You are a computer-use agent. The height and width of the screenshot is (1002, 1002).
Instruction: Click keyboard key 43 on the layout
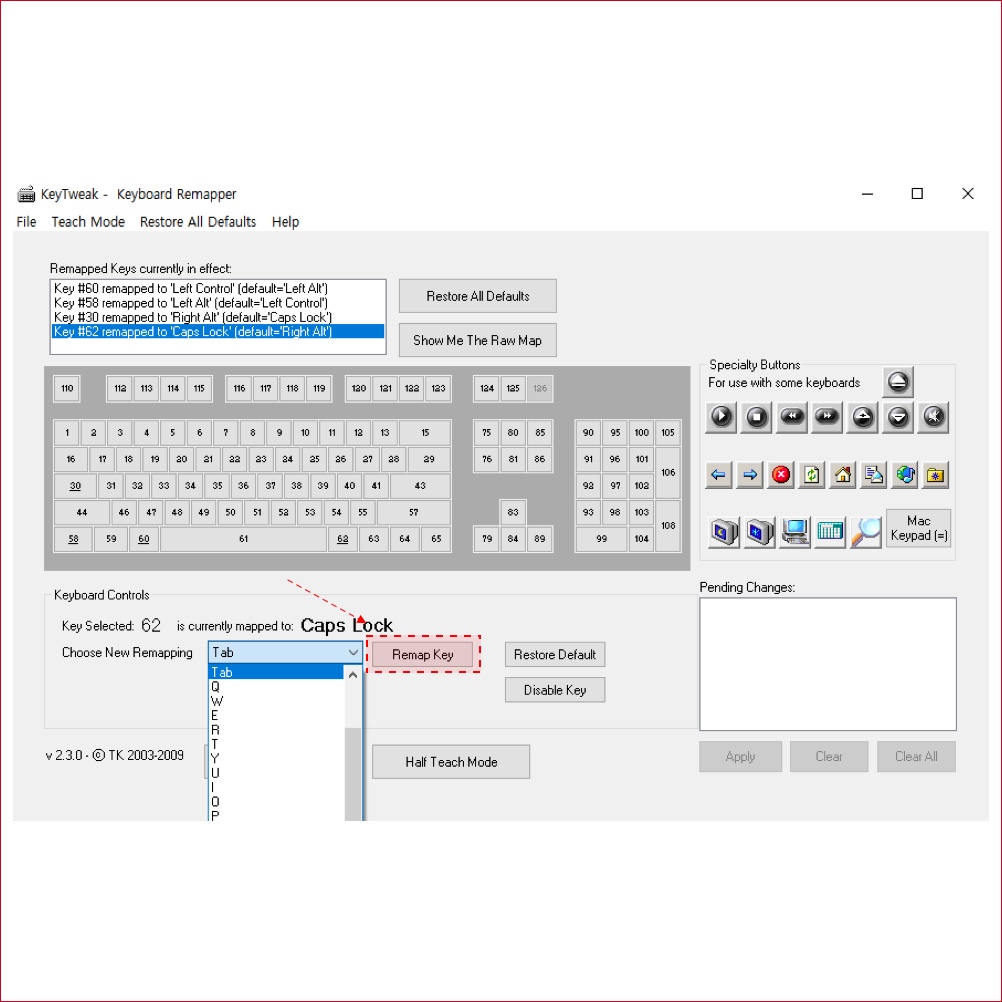(x=420, y=486)
